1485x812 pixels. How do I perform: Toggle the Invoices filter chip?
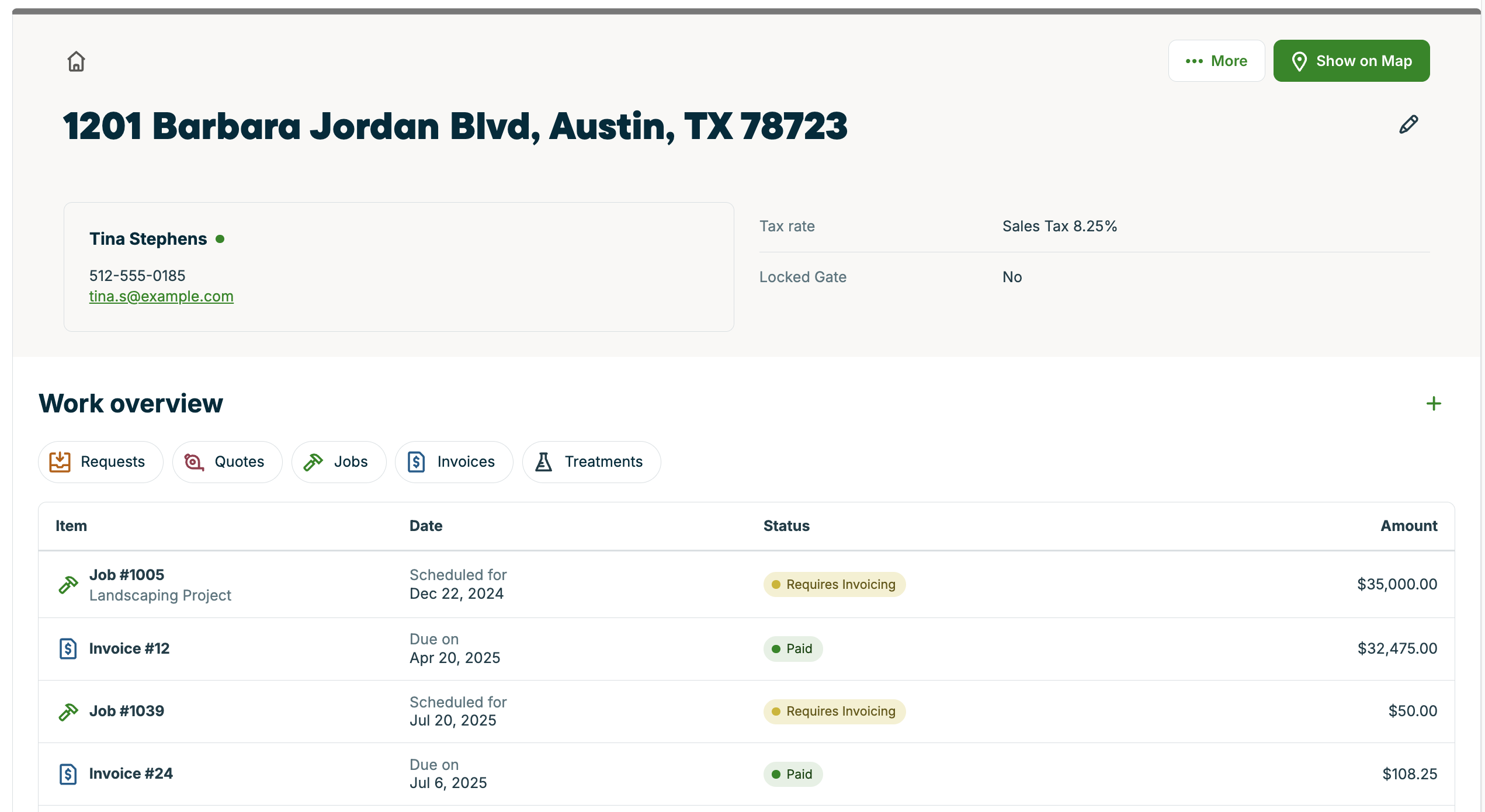(x=454, y=461)
